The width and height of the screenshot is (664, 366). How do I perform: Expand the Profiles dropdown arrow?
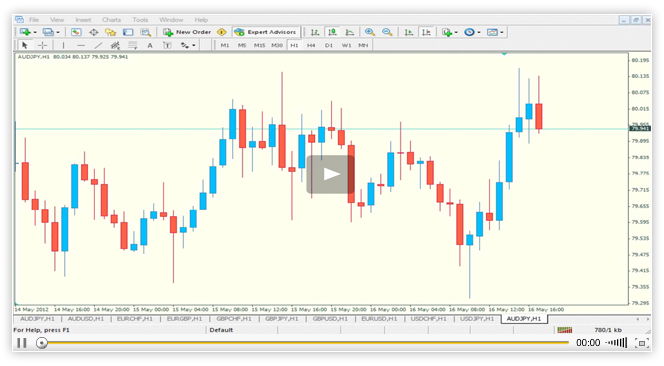pos(58,32)
